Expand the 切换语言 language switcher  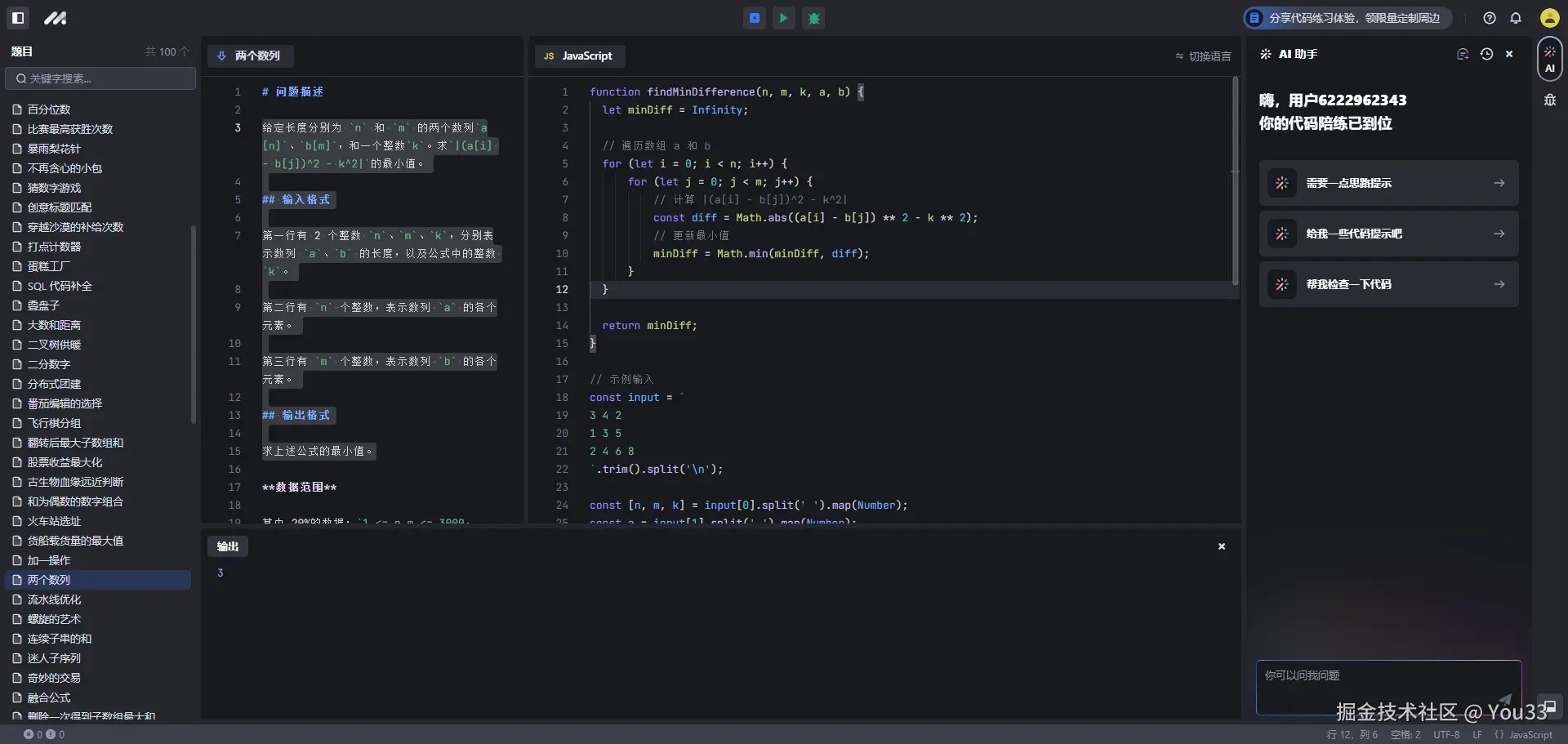click(x=1203, y=56)
